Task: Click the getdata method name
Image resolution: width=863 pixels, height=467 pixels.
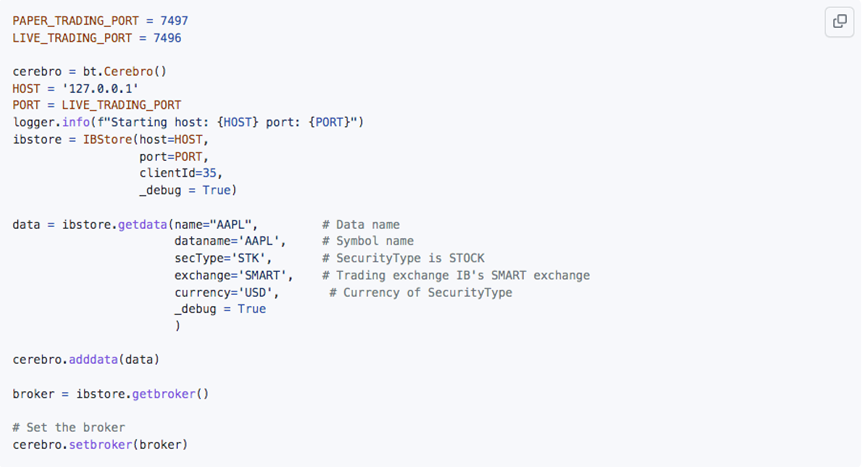Action: point(143,224)
